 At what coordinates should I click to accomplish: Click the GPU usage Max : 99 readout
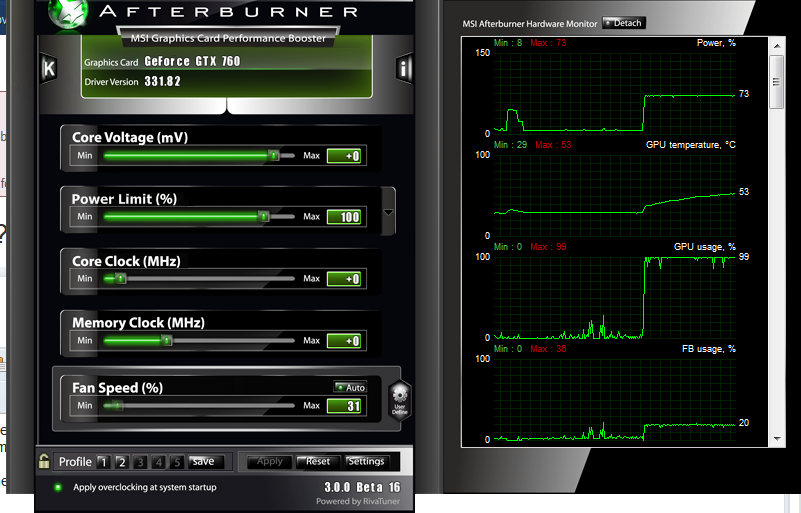[548, 247]
